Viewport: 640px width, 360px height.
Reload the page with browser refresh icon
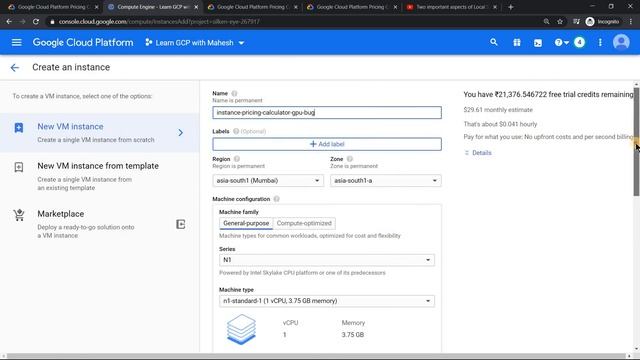click(36, 21)
